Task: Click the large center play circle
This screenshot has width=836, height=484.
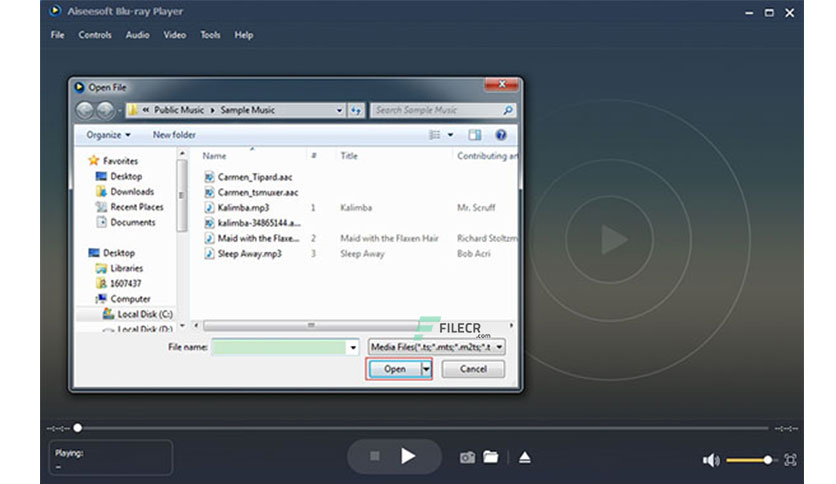Action: click(x=610, y=238)
